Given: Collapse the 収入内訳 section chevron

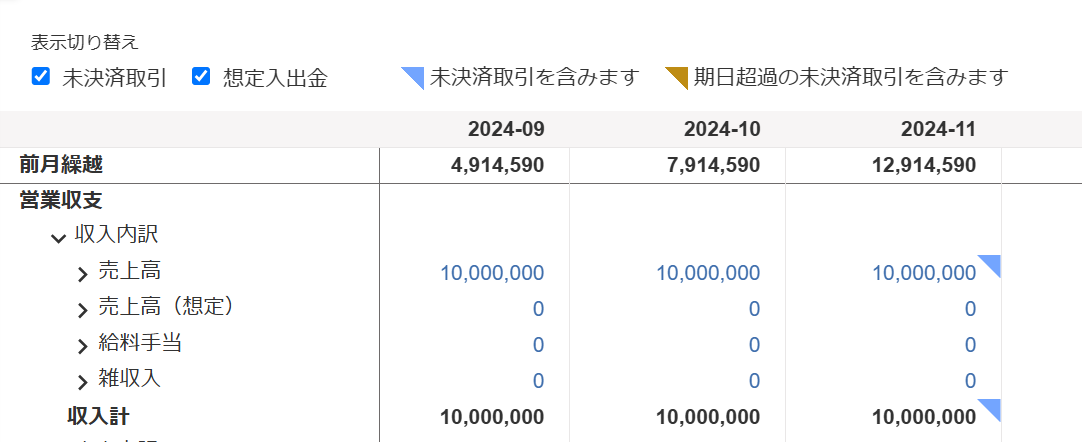Looking at the screenshot, I should click(x=59, y=238).
